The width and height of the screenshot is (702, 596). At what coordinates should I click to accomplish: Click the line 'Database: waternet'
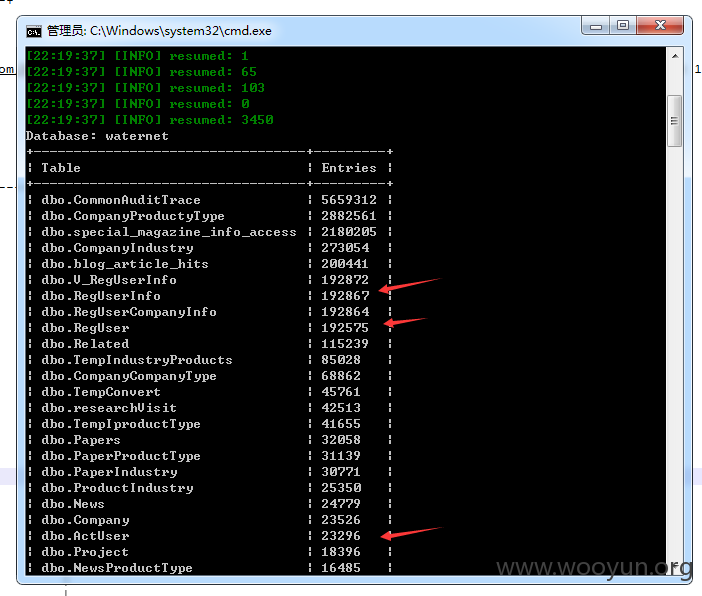coord(97,136)
